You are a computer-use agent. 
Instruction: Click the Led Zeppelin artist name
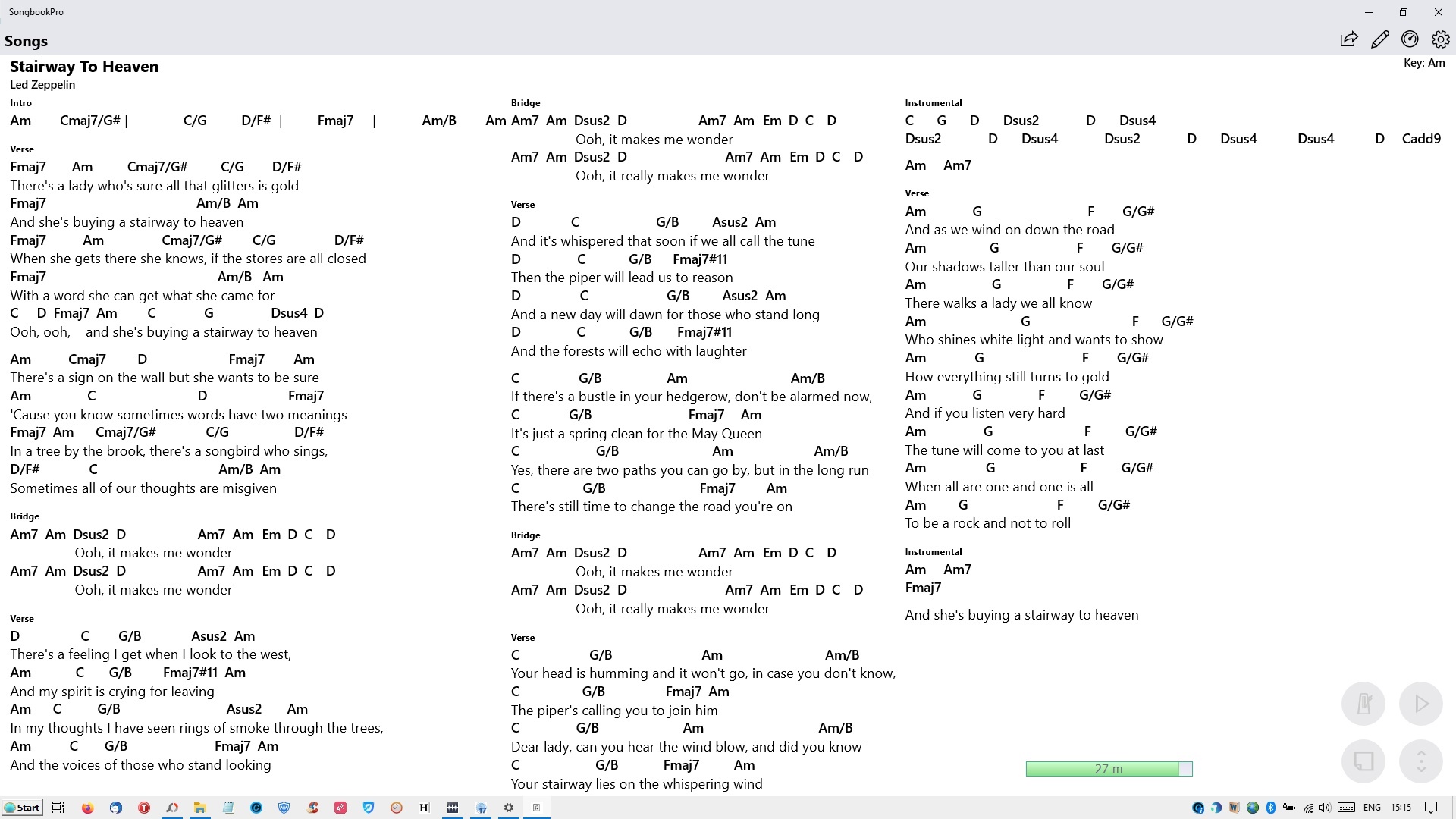tap(42, 85)
